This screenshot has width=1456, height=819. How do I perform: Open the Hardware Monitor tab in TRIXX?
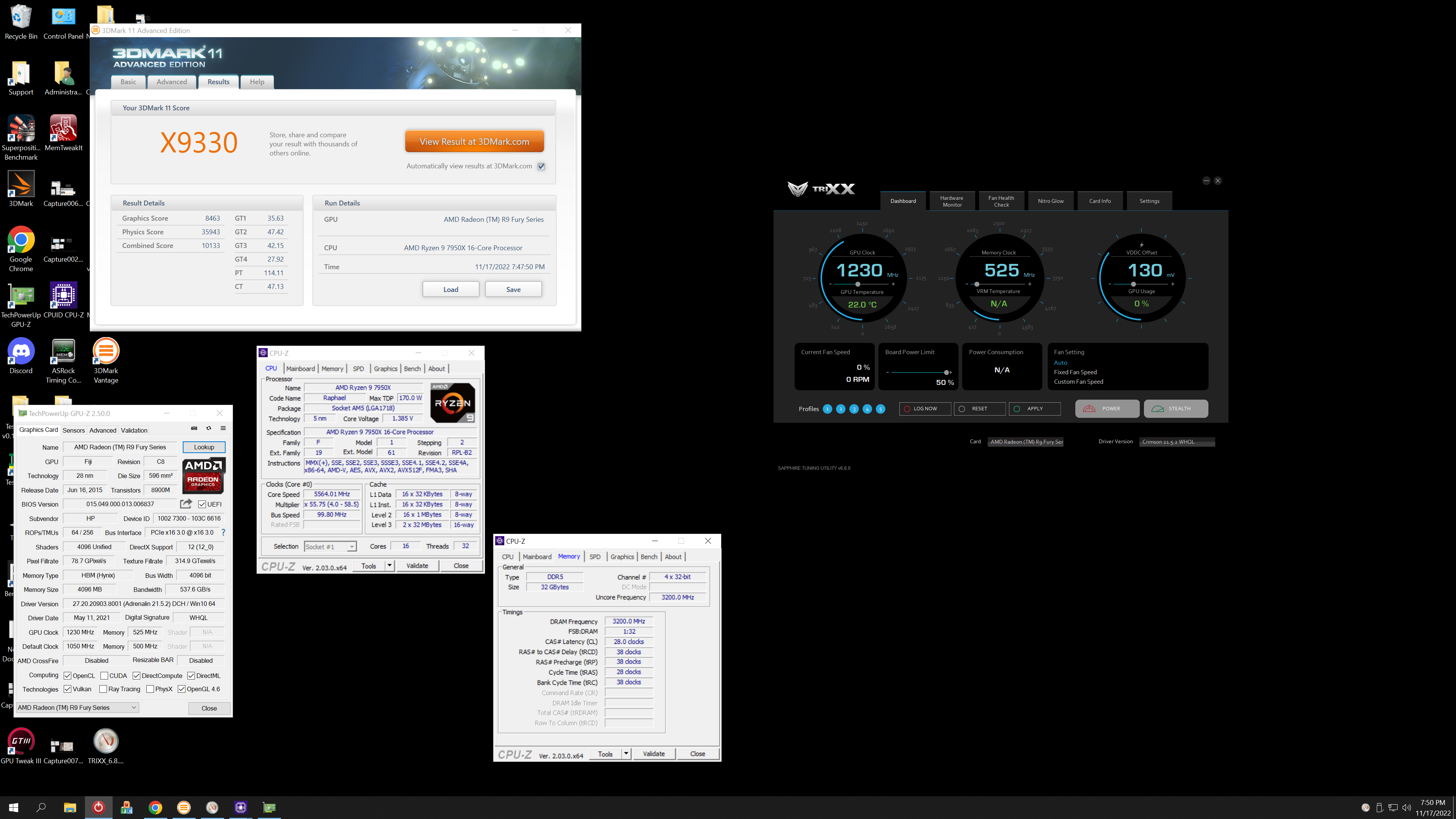click(952, 201)
